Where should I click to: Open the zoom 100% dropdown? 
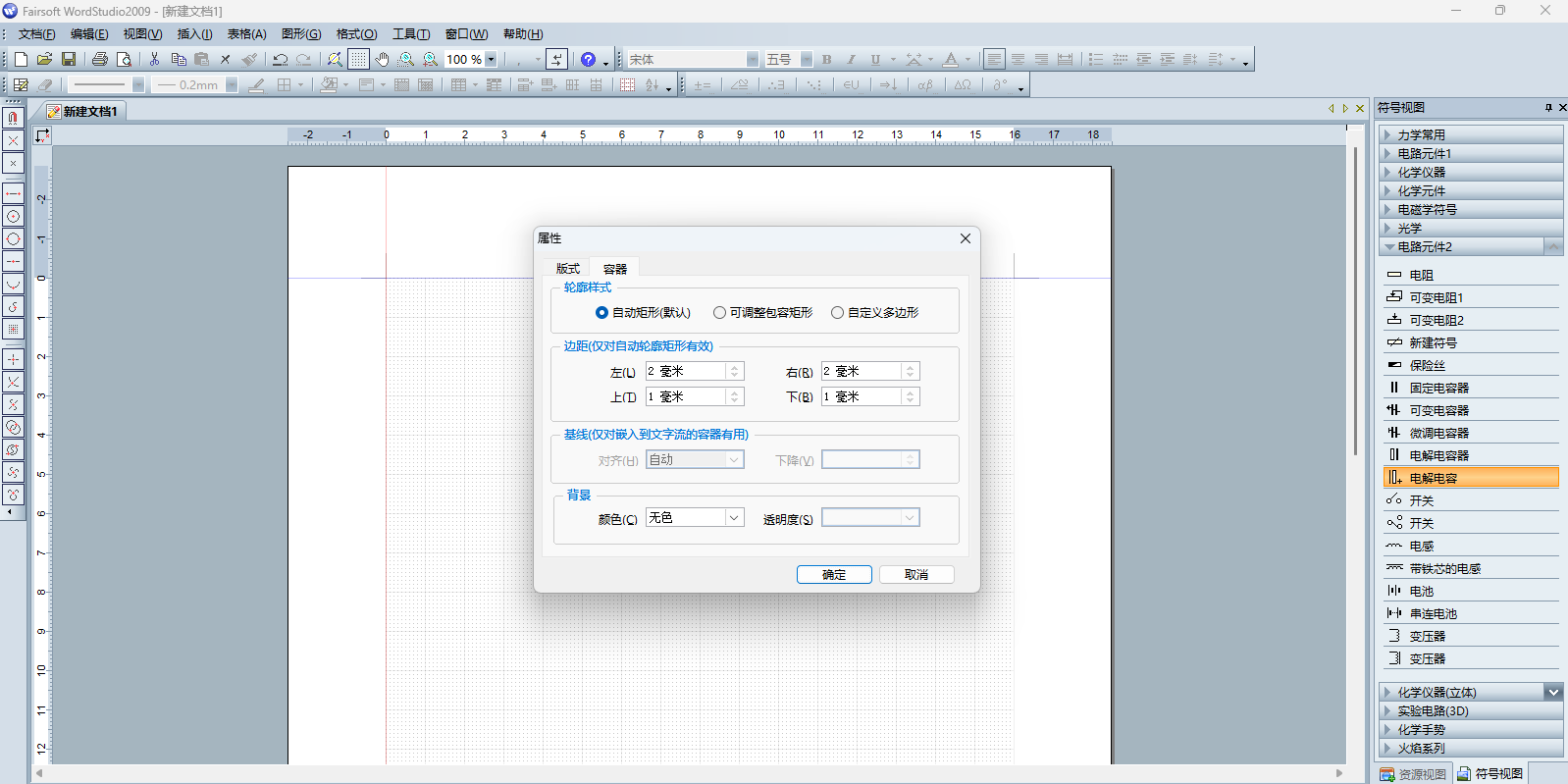pyautogui.click(x=491, y=60)
